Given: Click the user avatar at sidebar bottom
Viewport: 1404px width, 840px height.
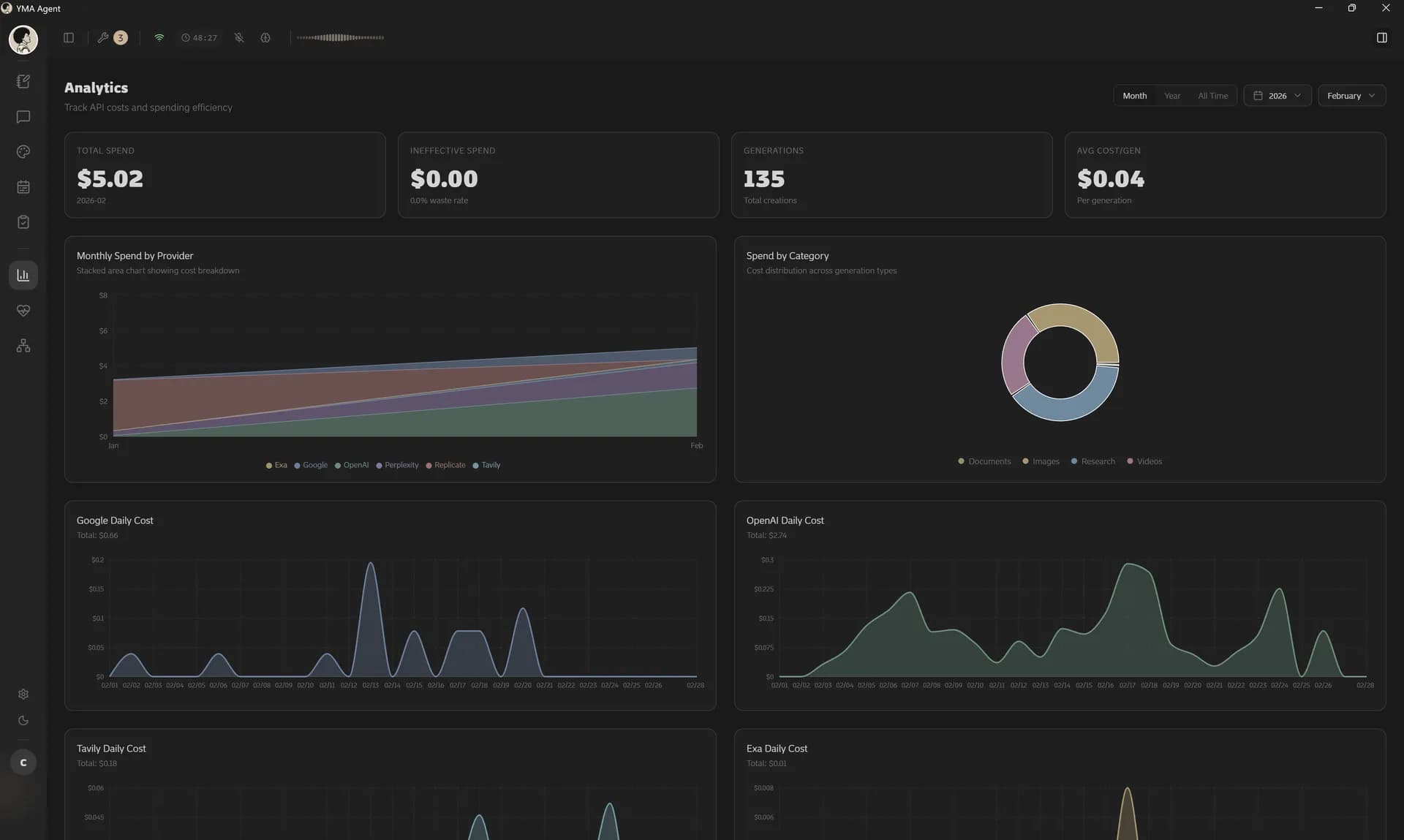Looking at the screenshot, I should click(23, 762).
